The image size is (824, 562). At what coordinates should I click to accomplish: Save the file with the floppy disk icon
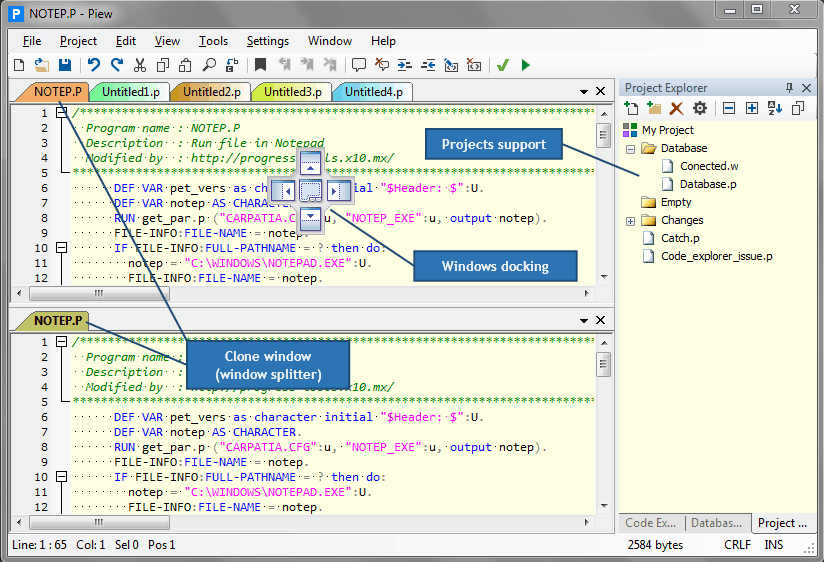coord(65,65)
